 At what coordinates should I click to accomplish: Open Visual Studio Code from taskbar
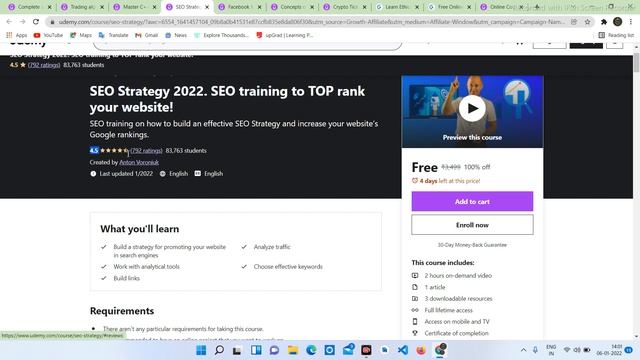[x=403, y=350]
